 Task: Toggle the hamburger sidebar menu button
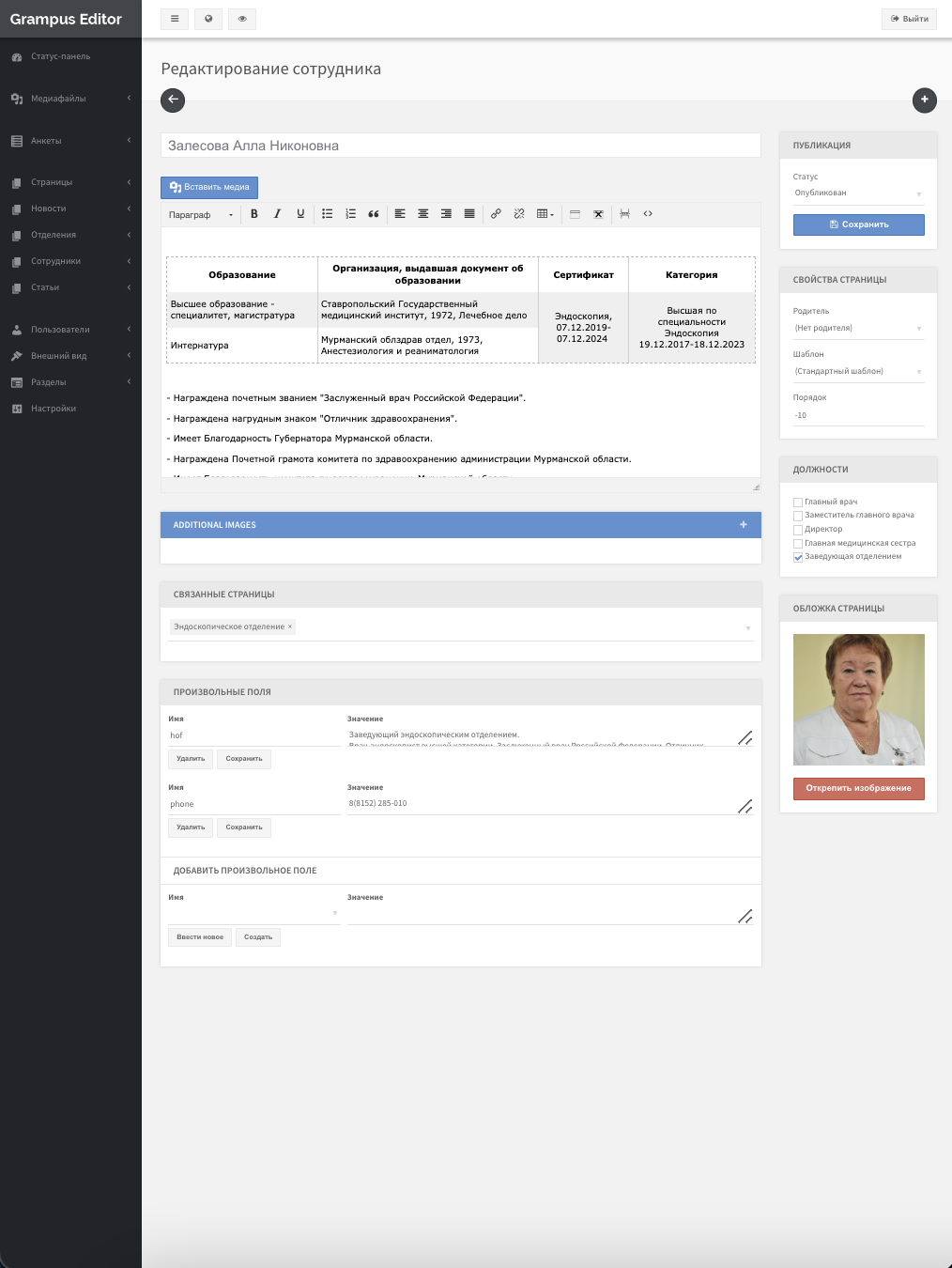pyautogui.click(x=175, y=19)
